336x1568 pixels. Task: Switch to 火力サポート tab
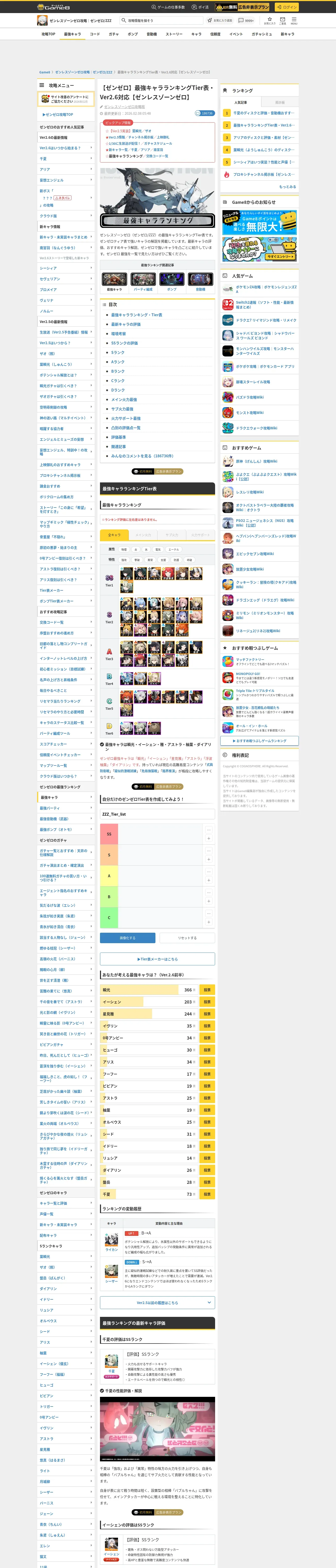(x=201, y=535)
